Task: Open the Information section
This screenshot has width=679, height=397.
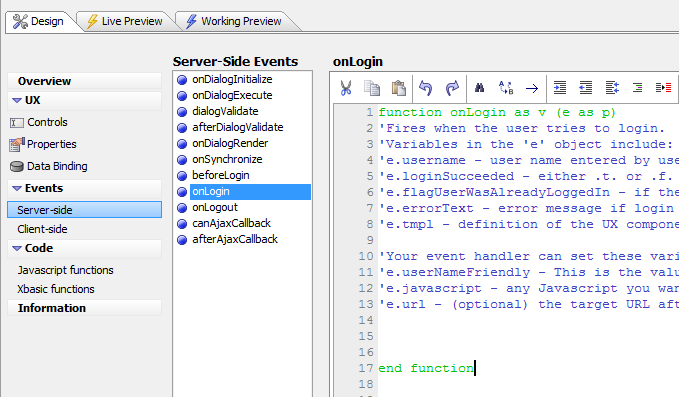Action: click(84, 308)
